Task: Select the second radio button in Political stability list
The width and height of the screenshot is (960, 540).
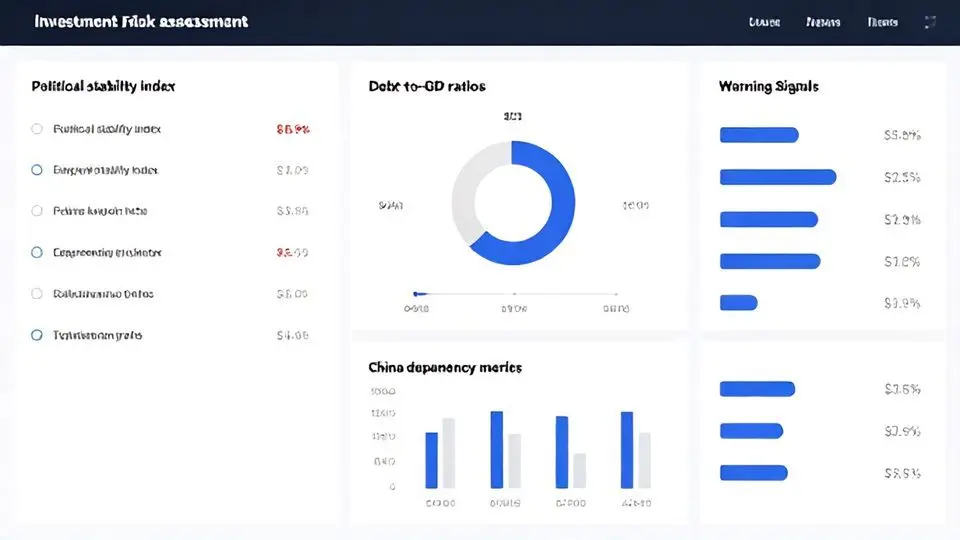Action: click(x=37, y=170)
